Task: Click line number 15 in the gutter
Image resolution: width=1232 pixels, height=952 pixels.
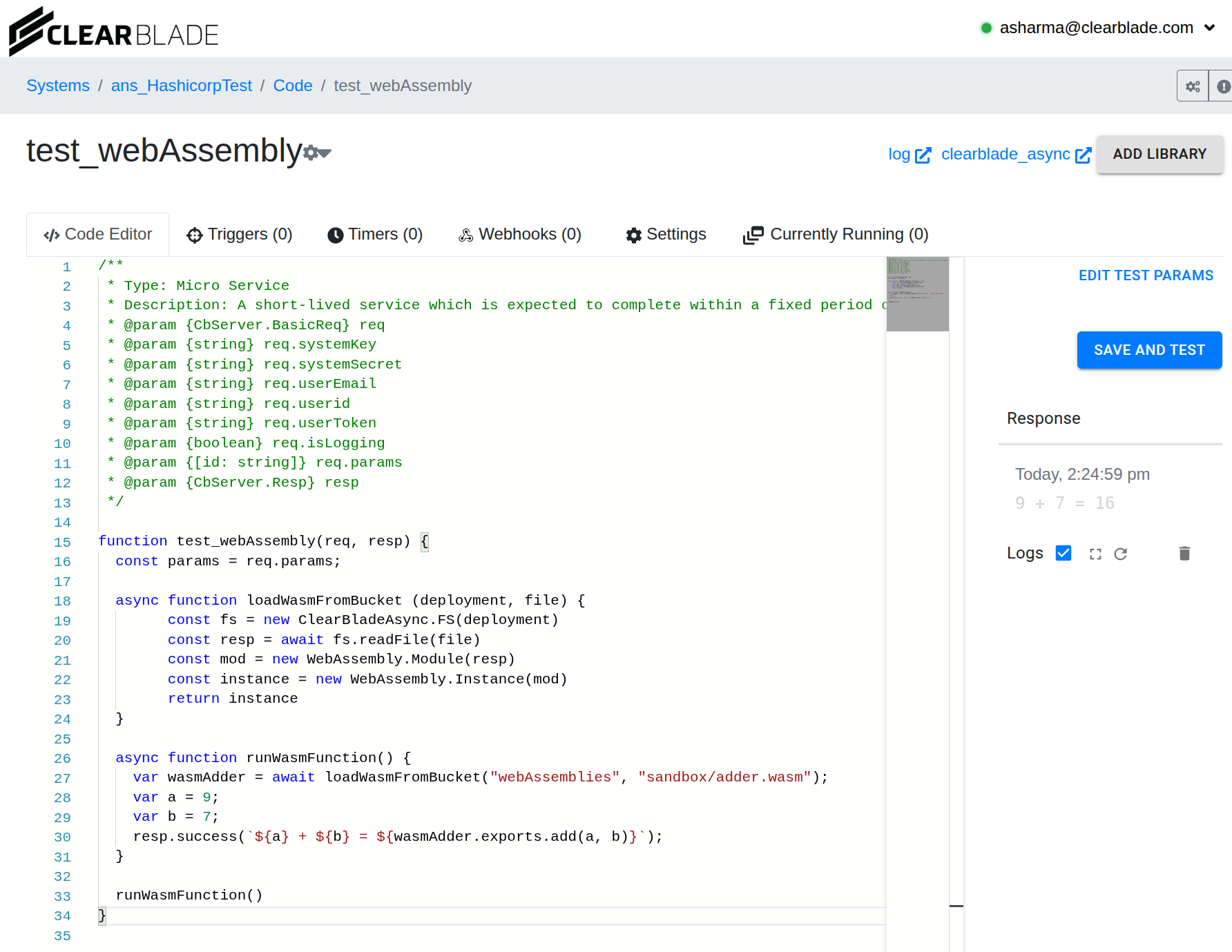Action: [x=62, y=542]
